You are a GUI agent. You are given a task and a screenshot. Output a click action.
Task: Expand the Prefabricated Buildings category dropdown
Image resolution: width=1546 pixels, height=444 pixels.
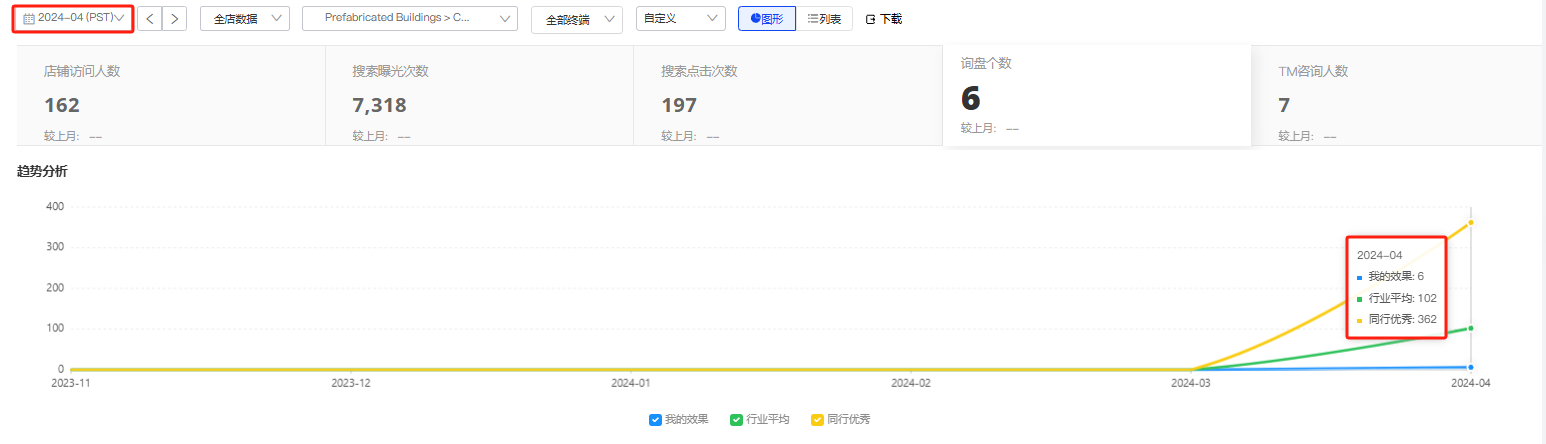(409, 18)
